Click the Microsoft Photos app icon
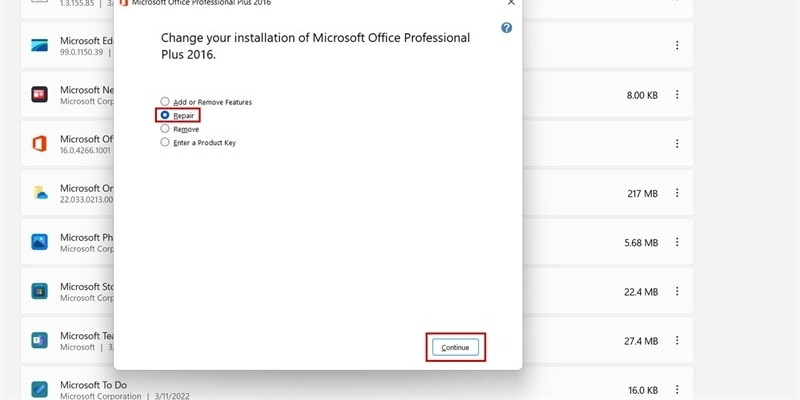The height and width of the screenshot is (400, 800). pyautogui.click(x=39, y=242)
